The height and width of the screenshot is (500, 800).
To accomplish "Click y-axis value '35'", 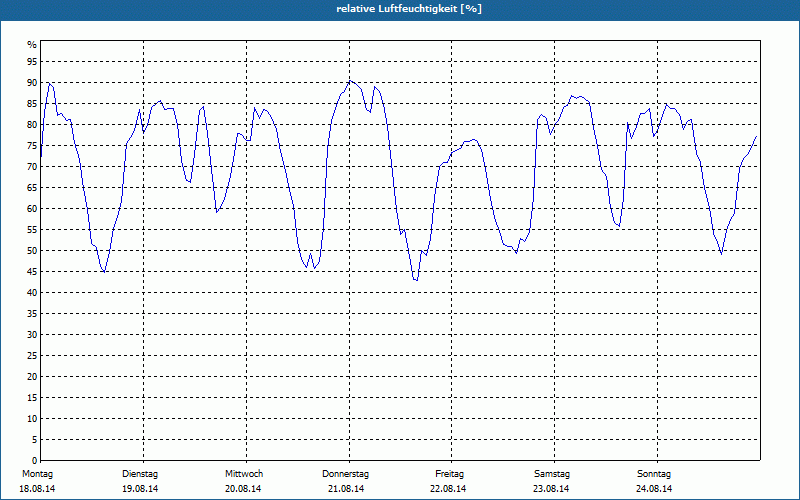I will (x=32, y=314).
